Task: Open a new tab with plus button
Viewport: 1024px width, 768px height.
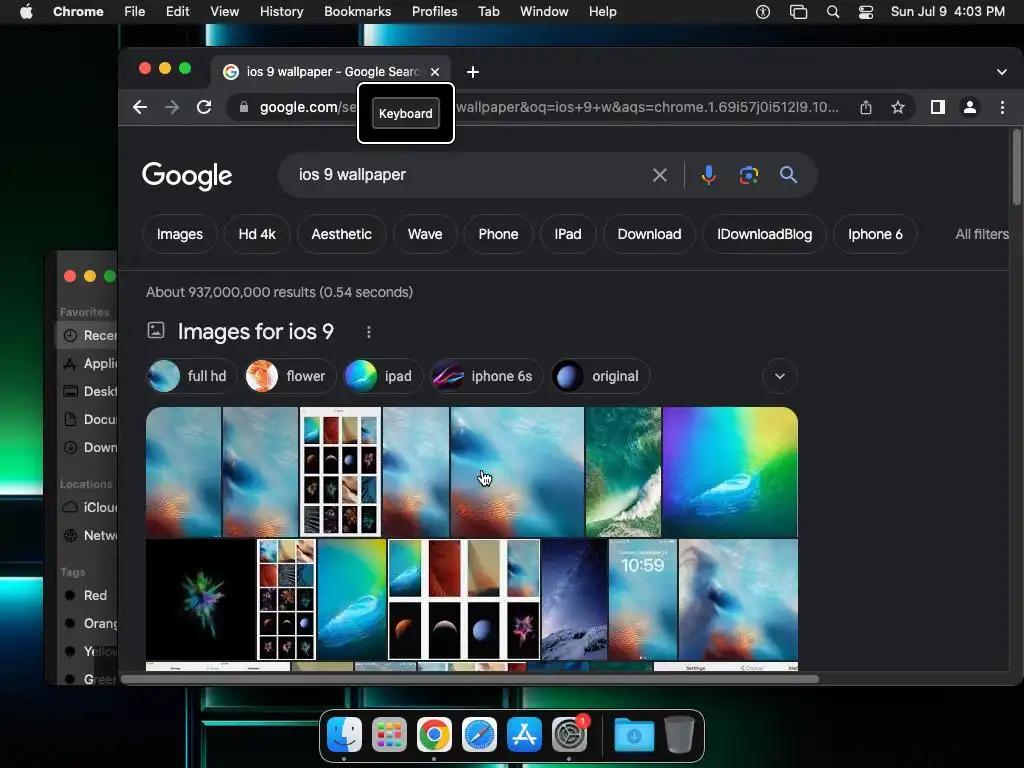Action: (x=473, y=72)
